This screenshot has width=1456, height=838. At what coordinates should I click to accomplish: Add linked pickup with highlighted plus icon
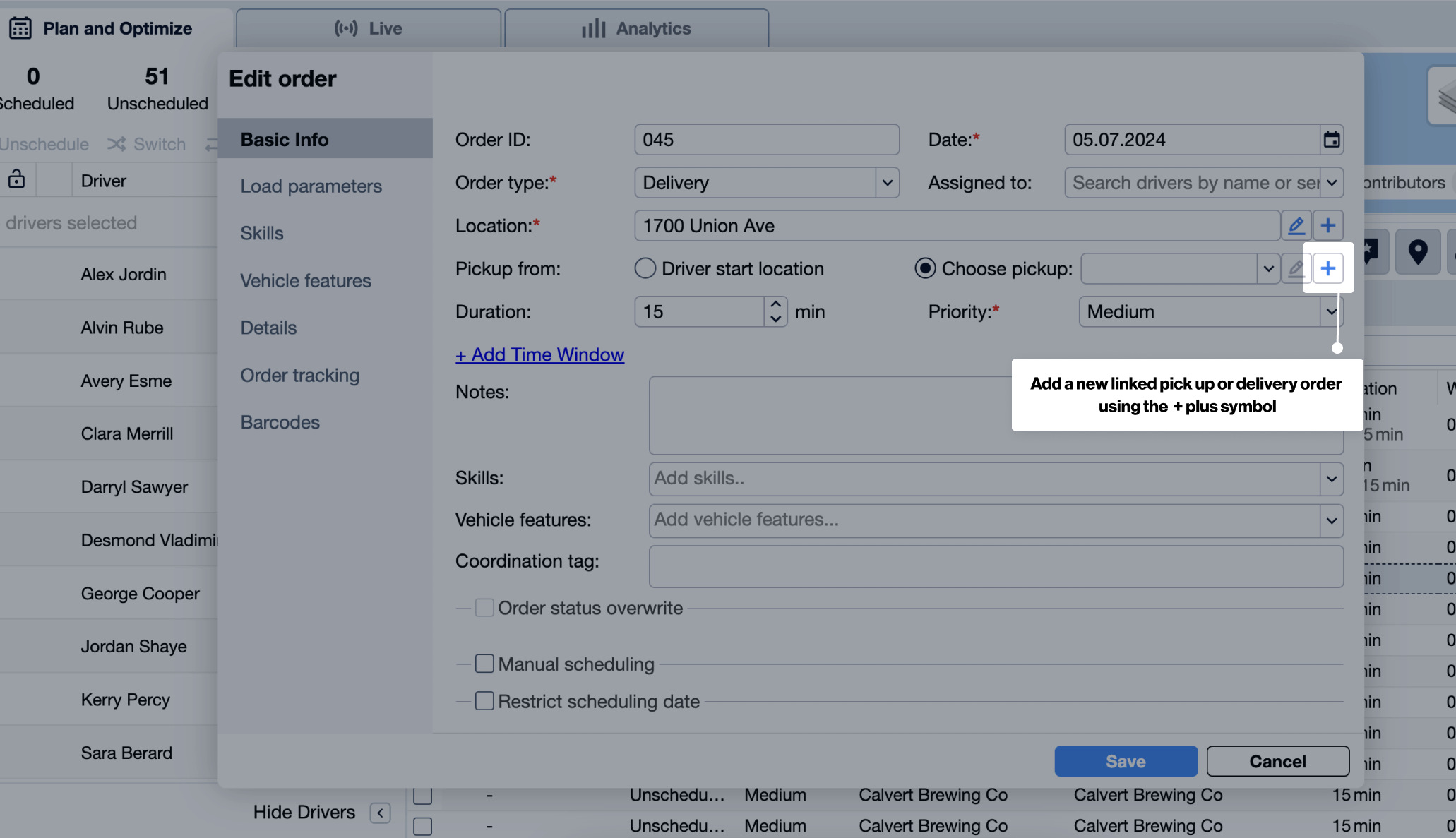(x=1327, y=268)
